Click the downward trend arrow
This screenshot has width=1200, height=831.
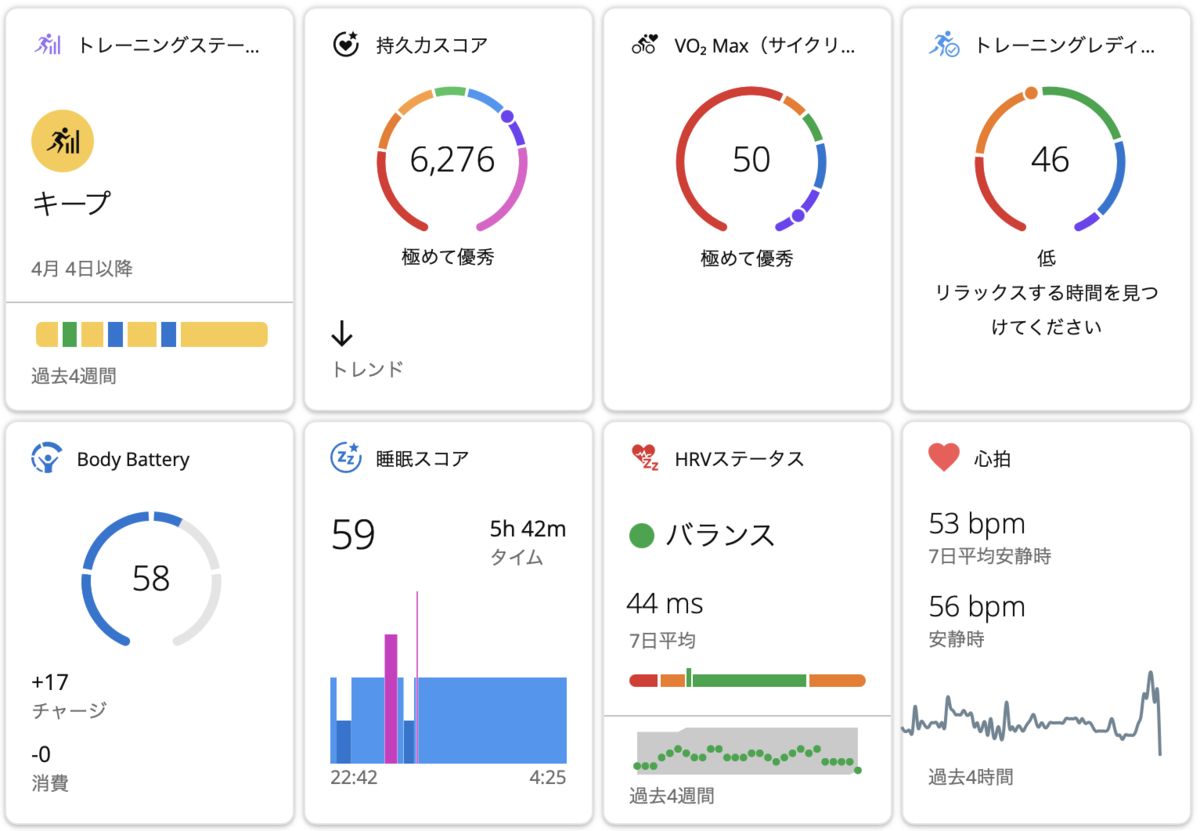[342, 334]
